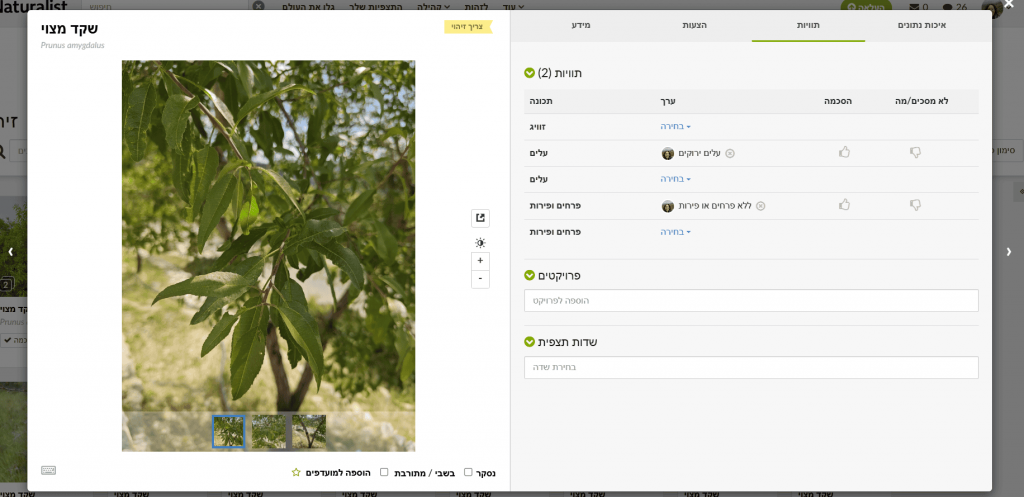
Task: Zoom in on the photo
Action: [480, 260]
